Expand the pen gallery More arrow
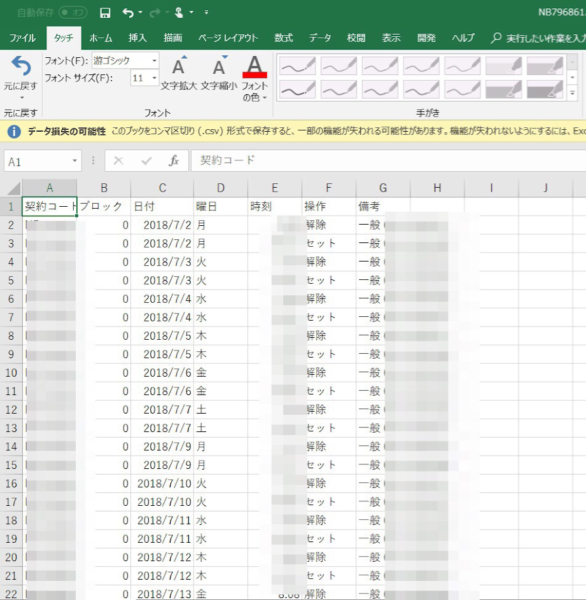Image resolution: width=586 pixels, height=600 pixels. click(572, 93)
